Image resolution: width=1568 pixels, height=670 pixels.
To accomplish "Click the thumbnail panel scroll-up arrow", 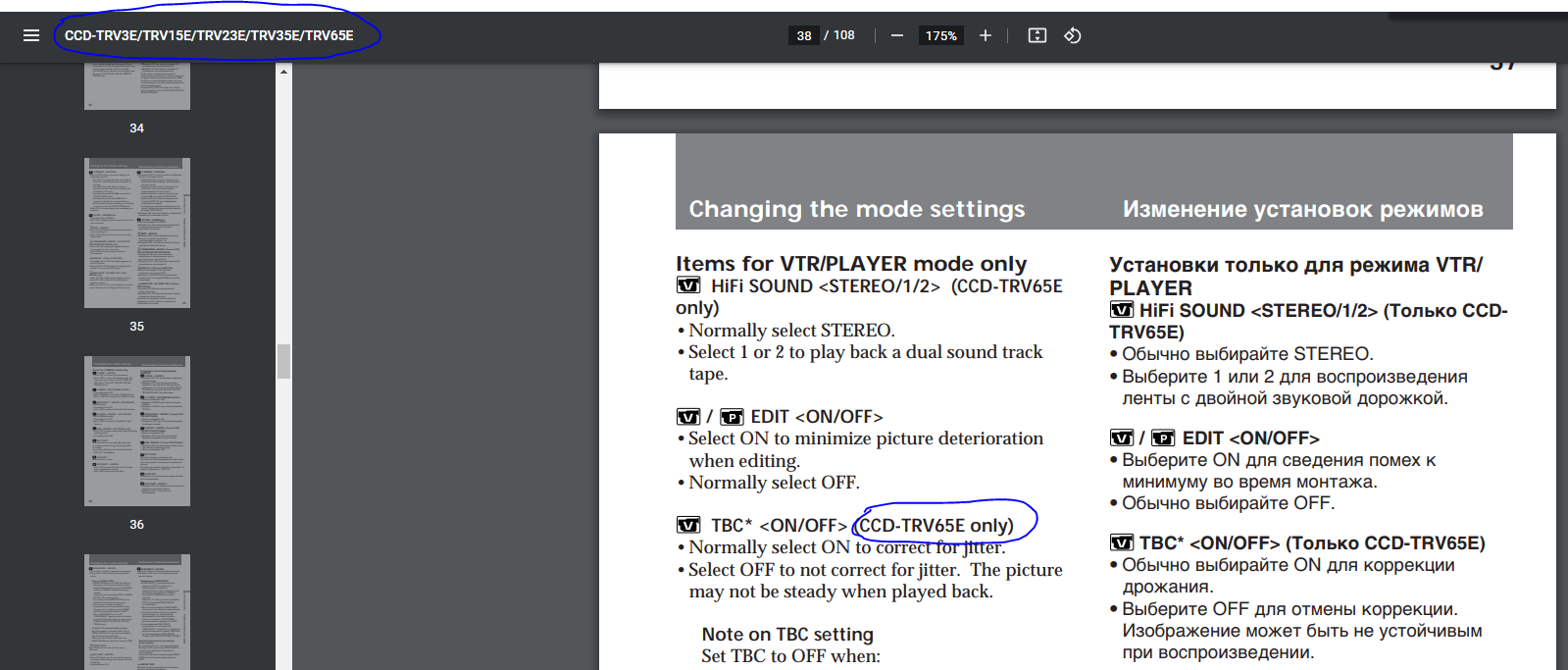I will click(x=283, y=72).
